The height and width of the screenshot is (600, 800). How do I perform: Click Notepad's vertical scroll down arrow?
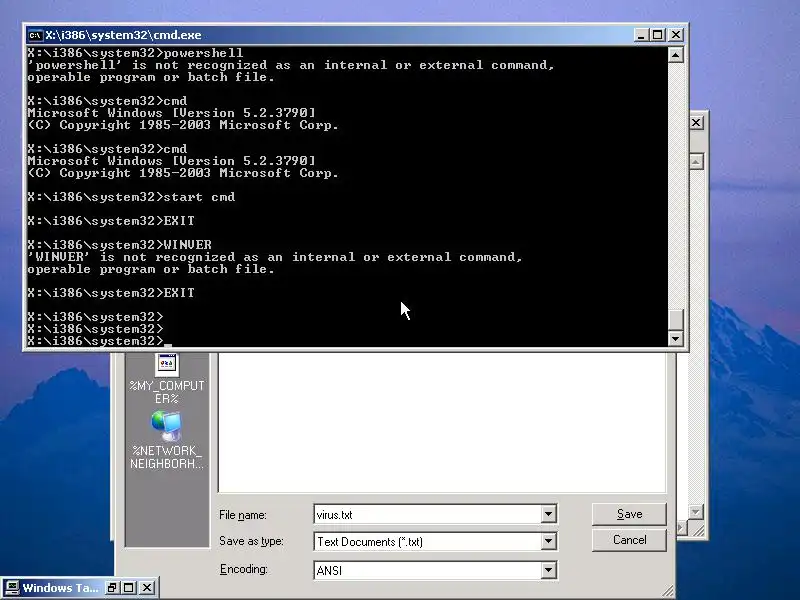tap(696, 512)
